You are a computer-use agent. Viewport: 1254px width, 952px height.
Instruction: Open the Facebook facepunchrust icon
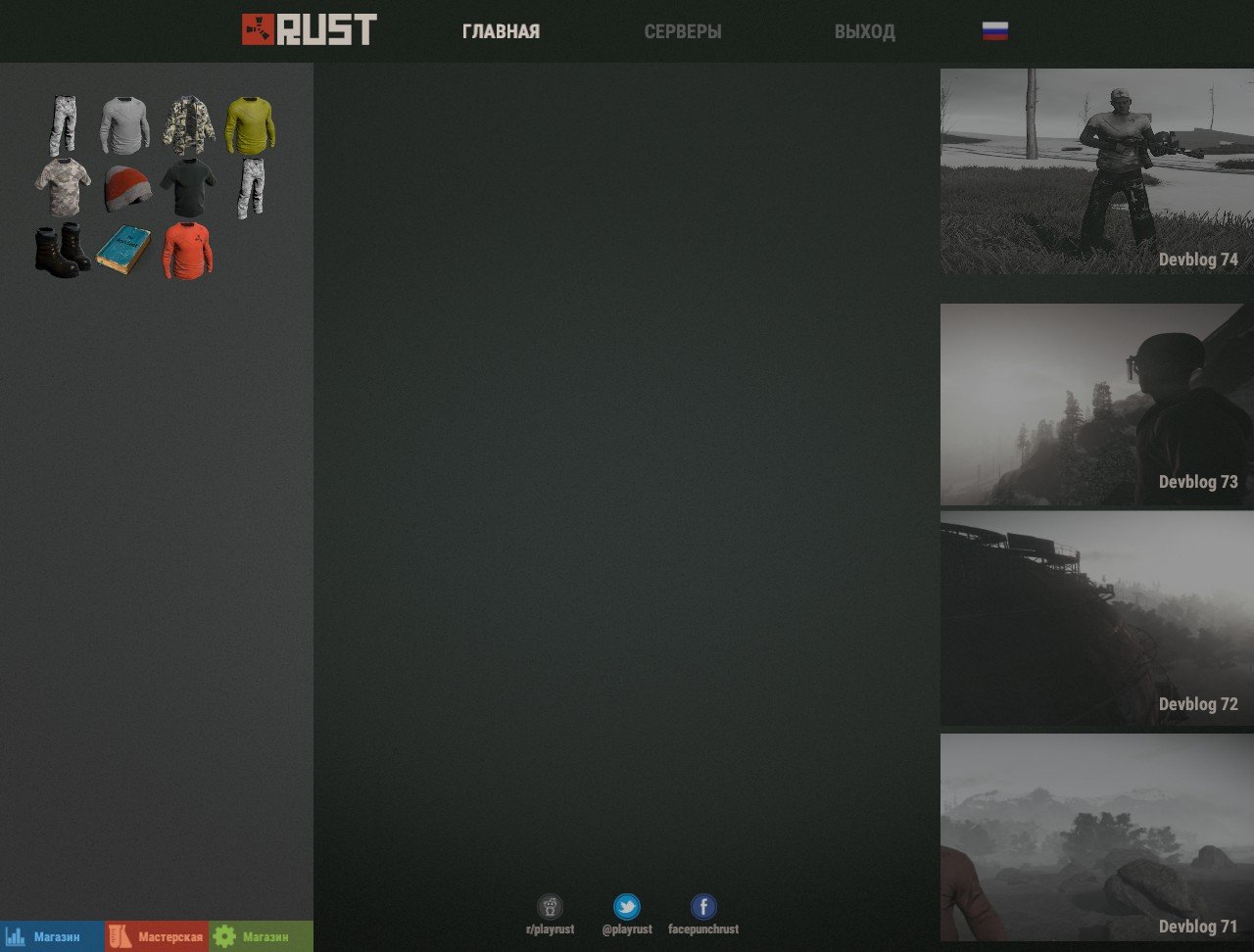(702, 906)
